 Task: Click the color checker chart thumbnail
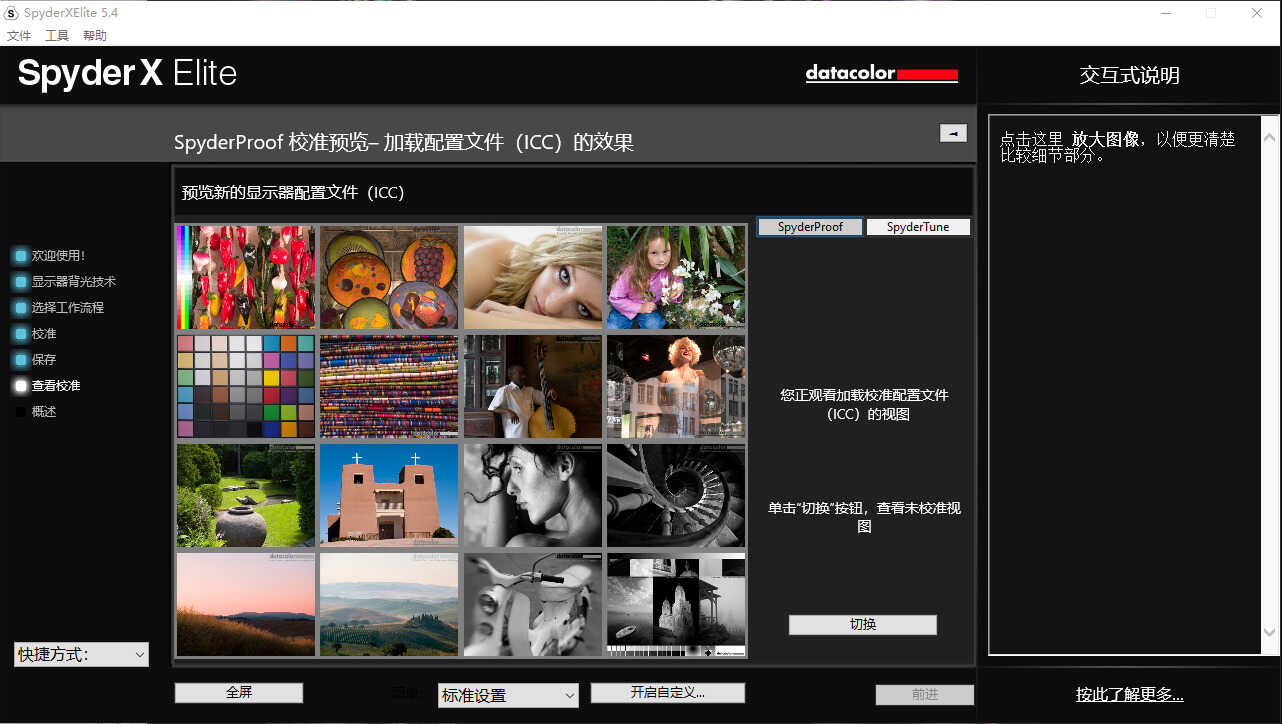pyautogui.click(x=246, y=386)
